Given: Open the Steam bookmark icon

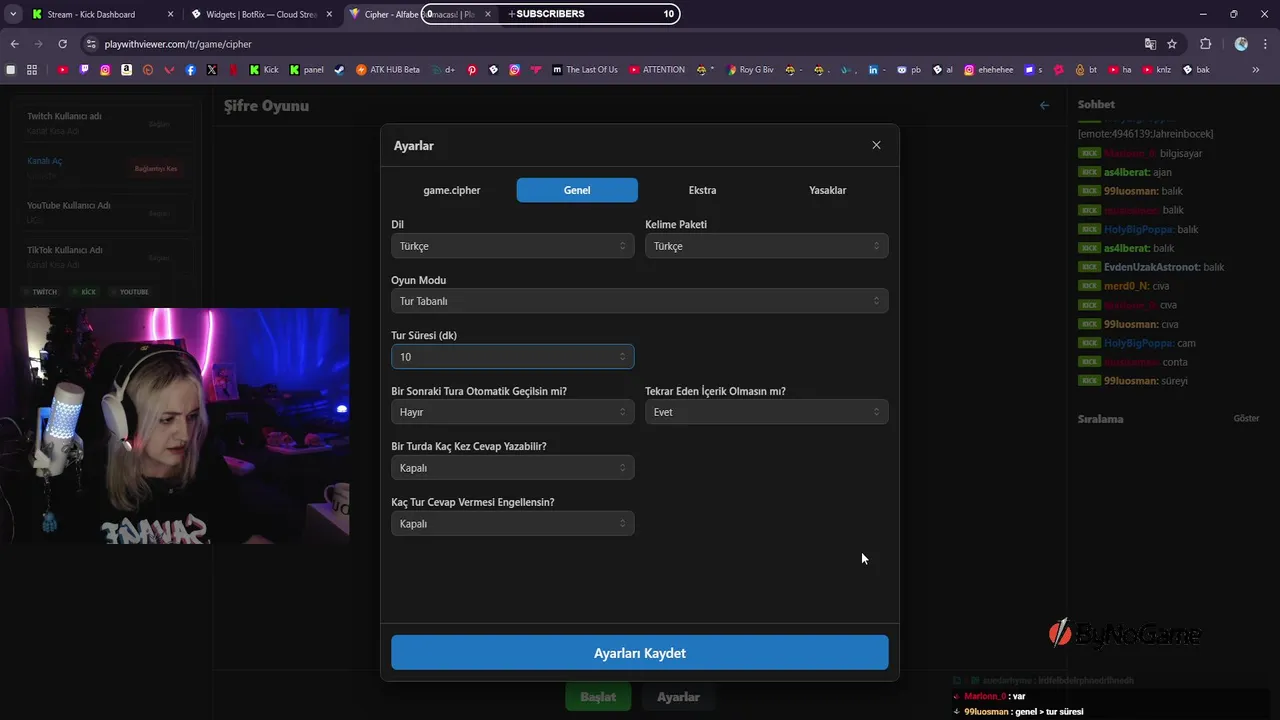Looking at the screenshot, I should pos(339,70).
